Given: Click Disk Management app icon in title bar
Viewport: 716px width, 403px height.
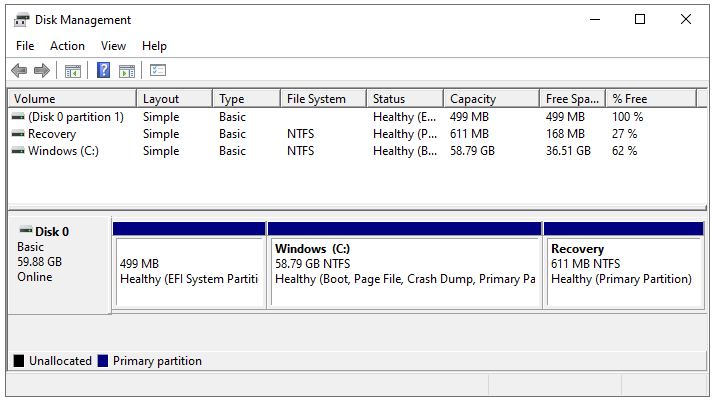Looking at the screenshot, I should click(21, 20).
